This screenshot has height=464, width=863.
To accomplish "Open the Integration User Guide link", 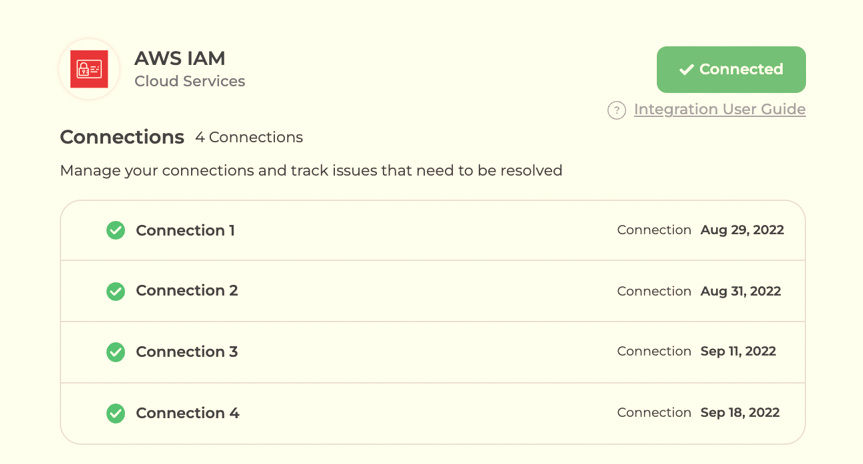I will [719, 109].
